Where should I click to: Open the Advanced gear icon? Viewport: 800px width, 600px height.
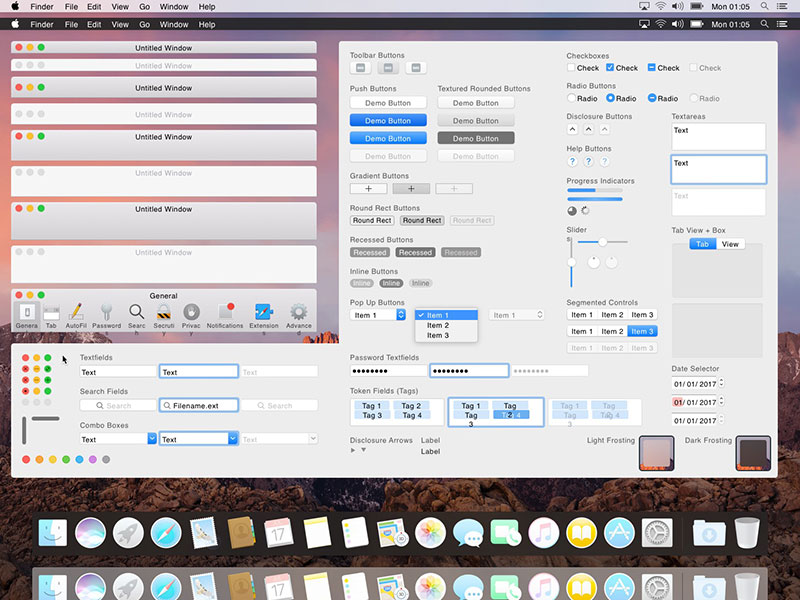click(297, 310)
